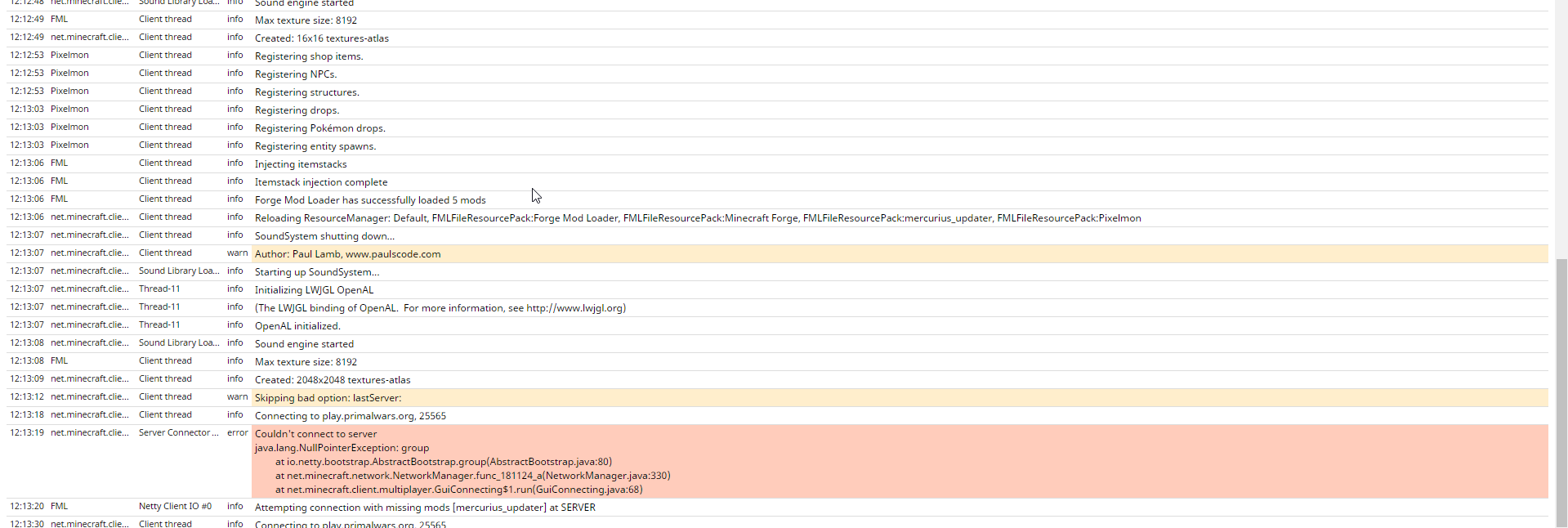
Task: Click the GuiConnecting.java:68 stack trace line
Action: coord(458,490)
